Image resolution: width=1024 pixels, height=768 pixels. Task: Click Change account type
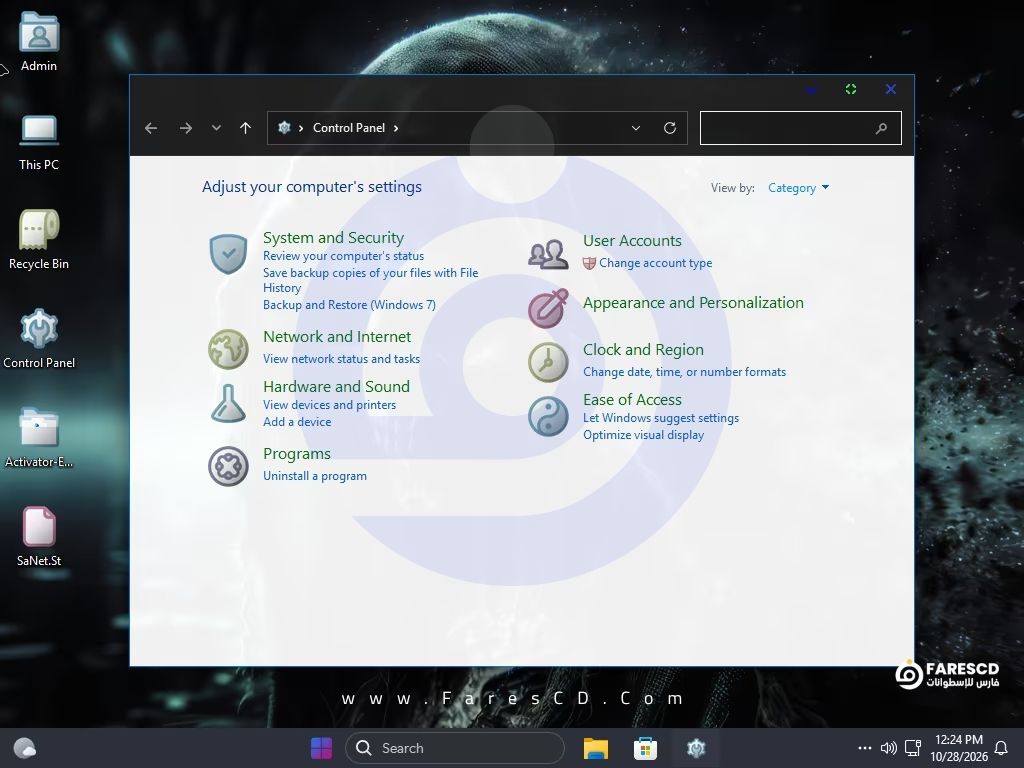tap(655, 263)
